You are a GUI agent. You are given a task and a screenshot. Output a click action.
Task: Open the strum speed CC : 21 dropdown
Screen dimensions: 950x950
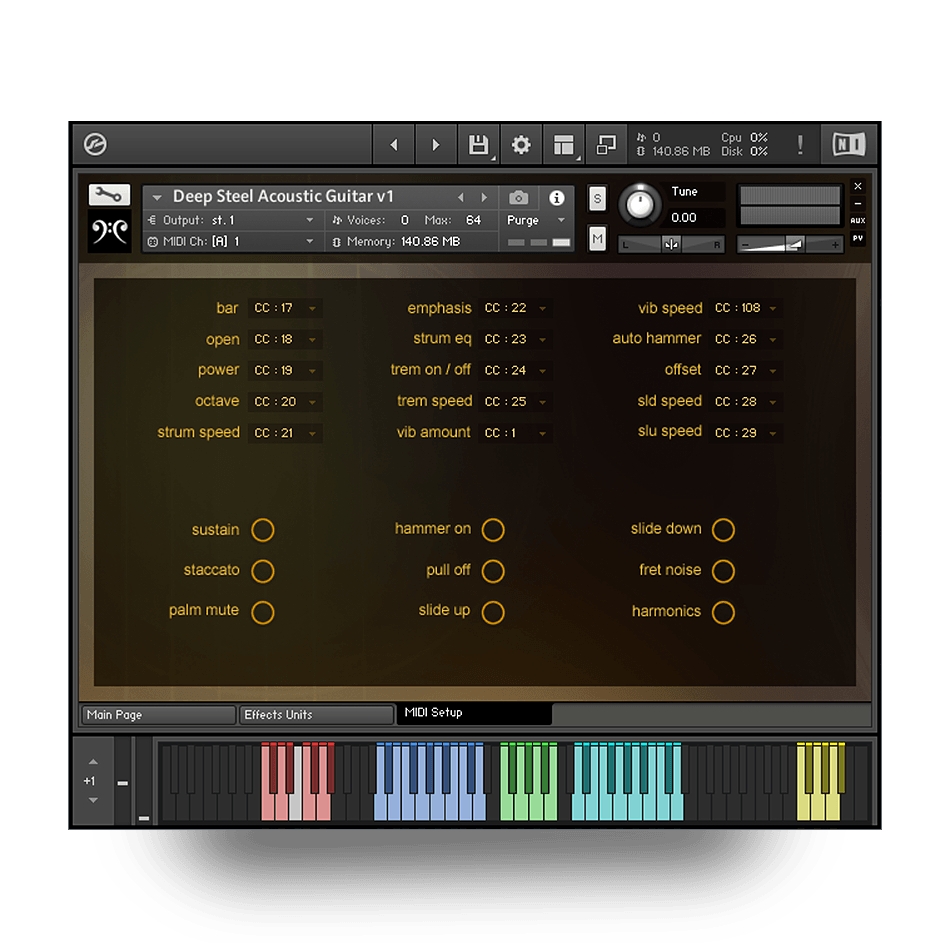[x=285, y=433]
